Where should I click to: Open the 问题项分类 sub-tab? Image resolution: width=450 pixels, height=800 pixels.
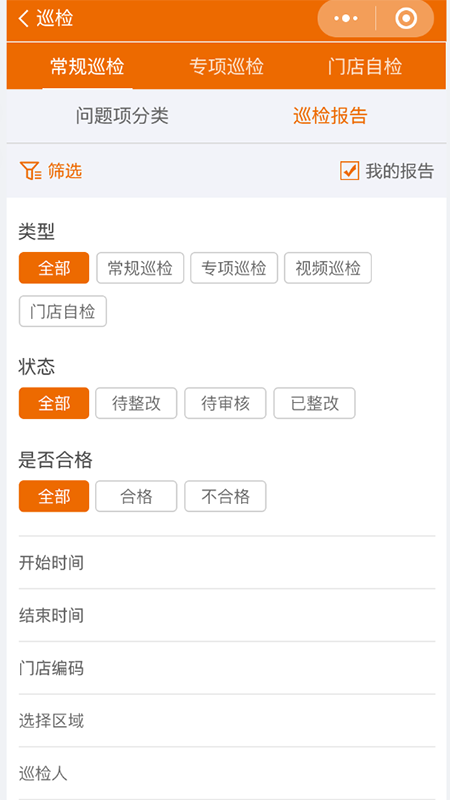(122, 116)
